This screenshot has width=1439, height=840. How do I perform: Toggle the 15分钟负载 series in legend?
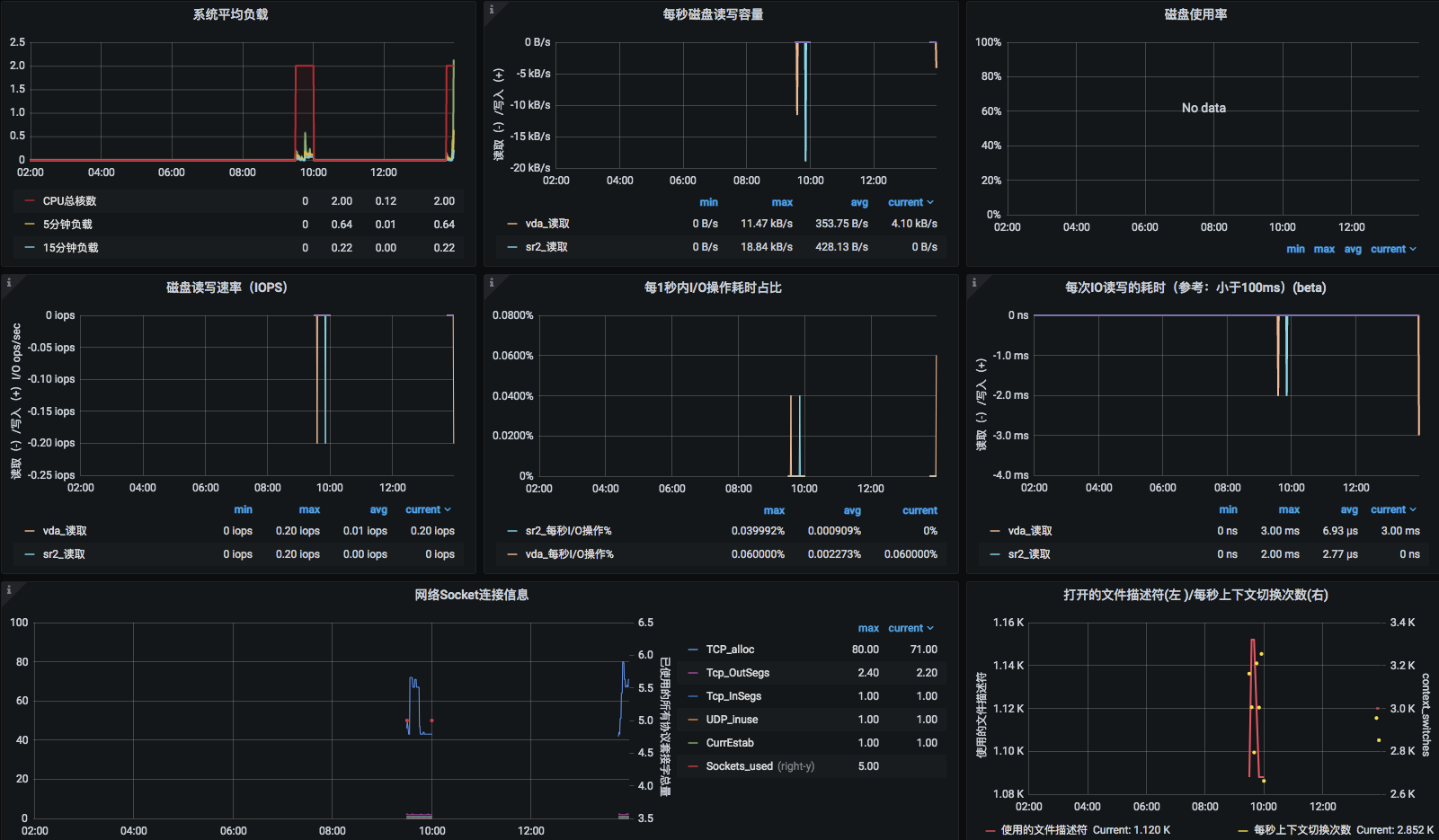[x=71, y=248]
